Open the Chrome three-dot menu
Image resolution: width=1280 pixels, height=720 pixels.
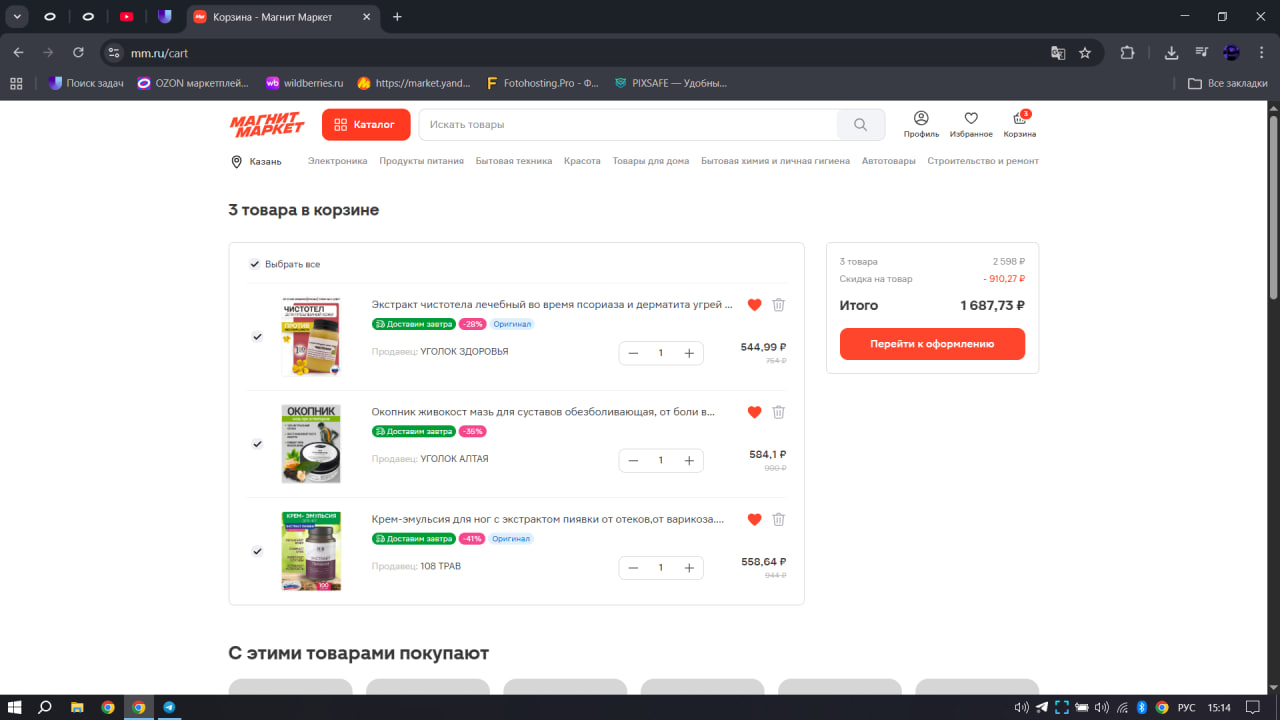(x=1261, y=53)
